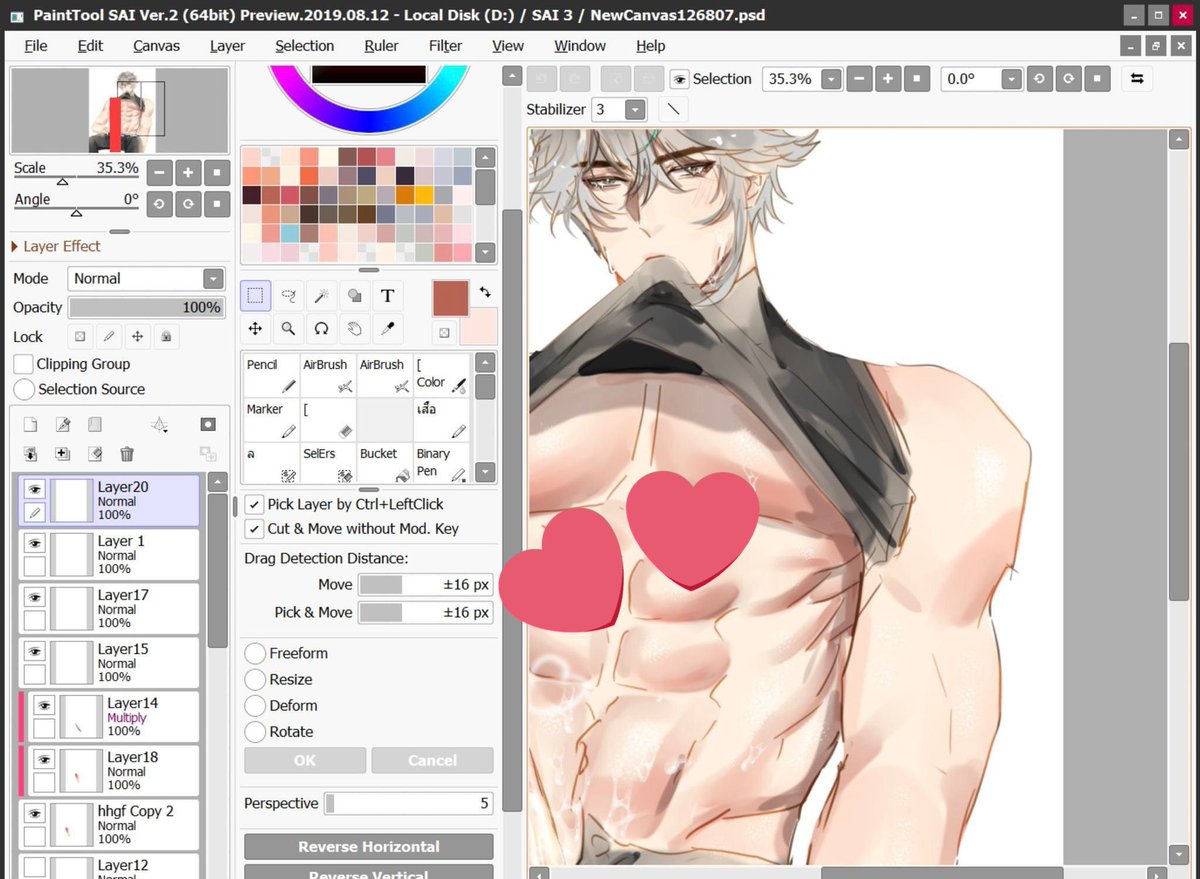Enable the Selection Source option
This screenshot has height=879, width=1200.
point(24,389)
